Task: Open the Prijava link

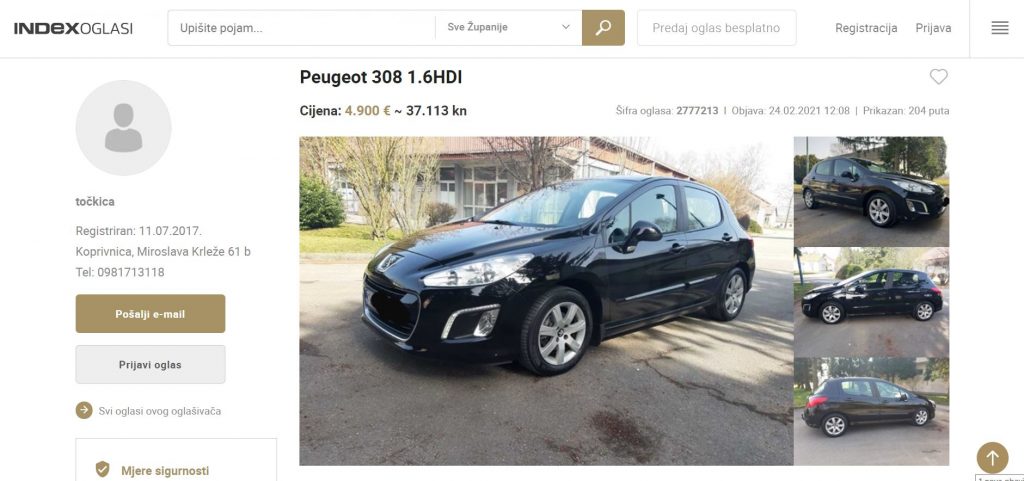Action: (x=933, y=28)
